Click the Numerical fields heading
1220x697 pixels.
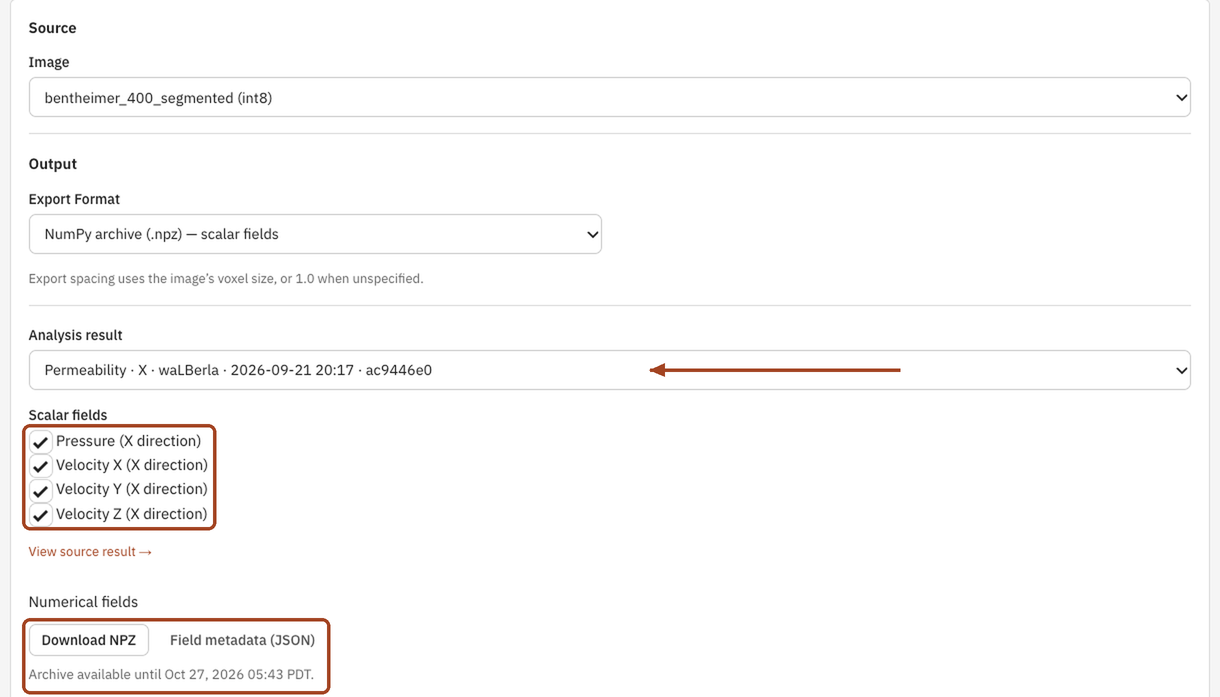[x=83, y=602]
